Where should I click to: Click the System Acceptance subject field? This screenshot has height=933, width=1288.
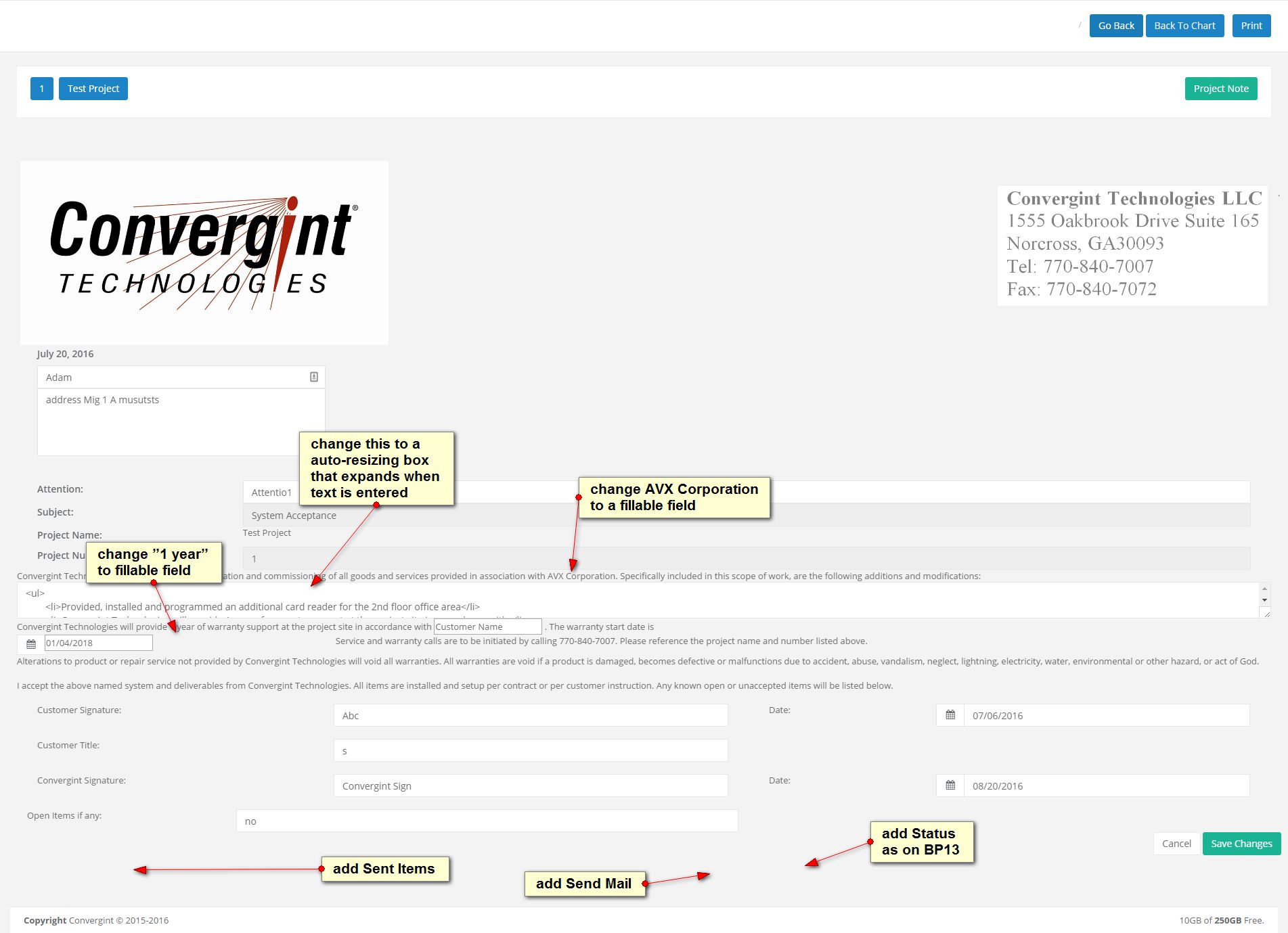747,515
